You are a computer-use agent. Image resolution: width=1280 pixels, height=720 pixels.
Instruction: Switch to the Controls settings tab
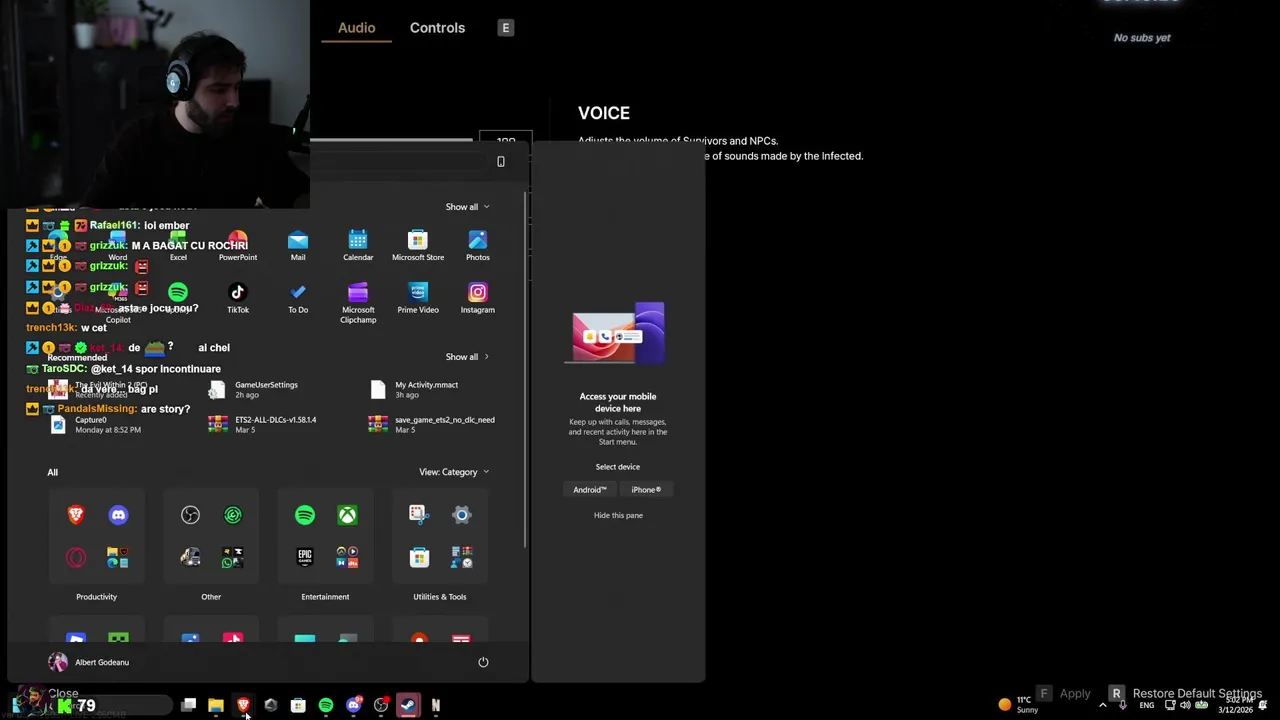point(437,28)
